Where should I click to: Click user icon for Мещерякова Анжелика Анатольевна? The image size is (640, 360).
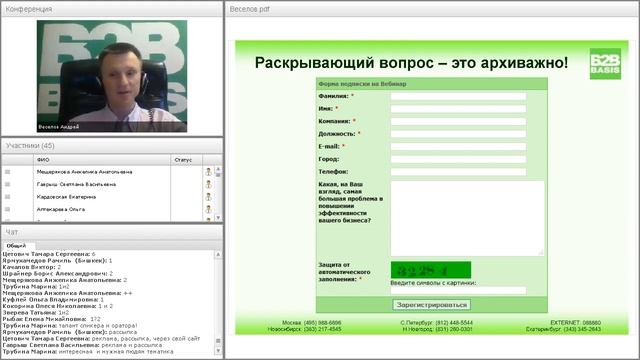(x=208, y=172)
